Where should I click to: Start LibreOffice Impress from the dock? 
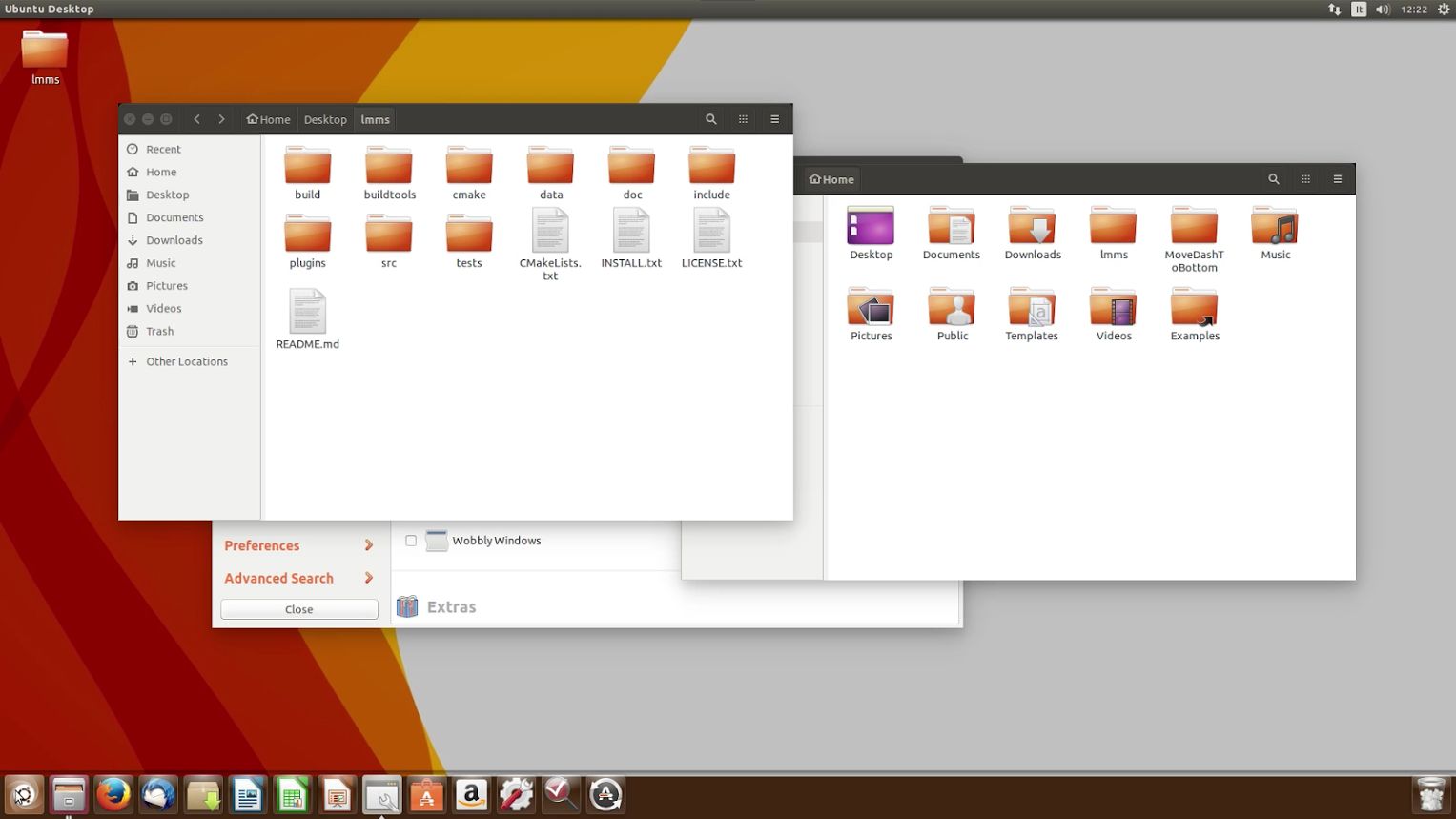[337, 794]
